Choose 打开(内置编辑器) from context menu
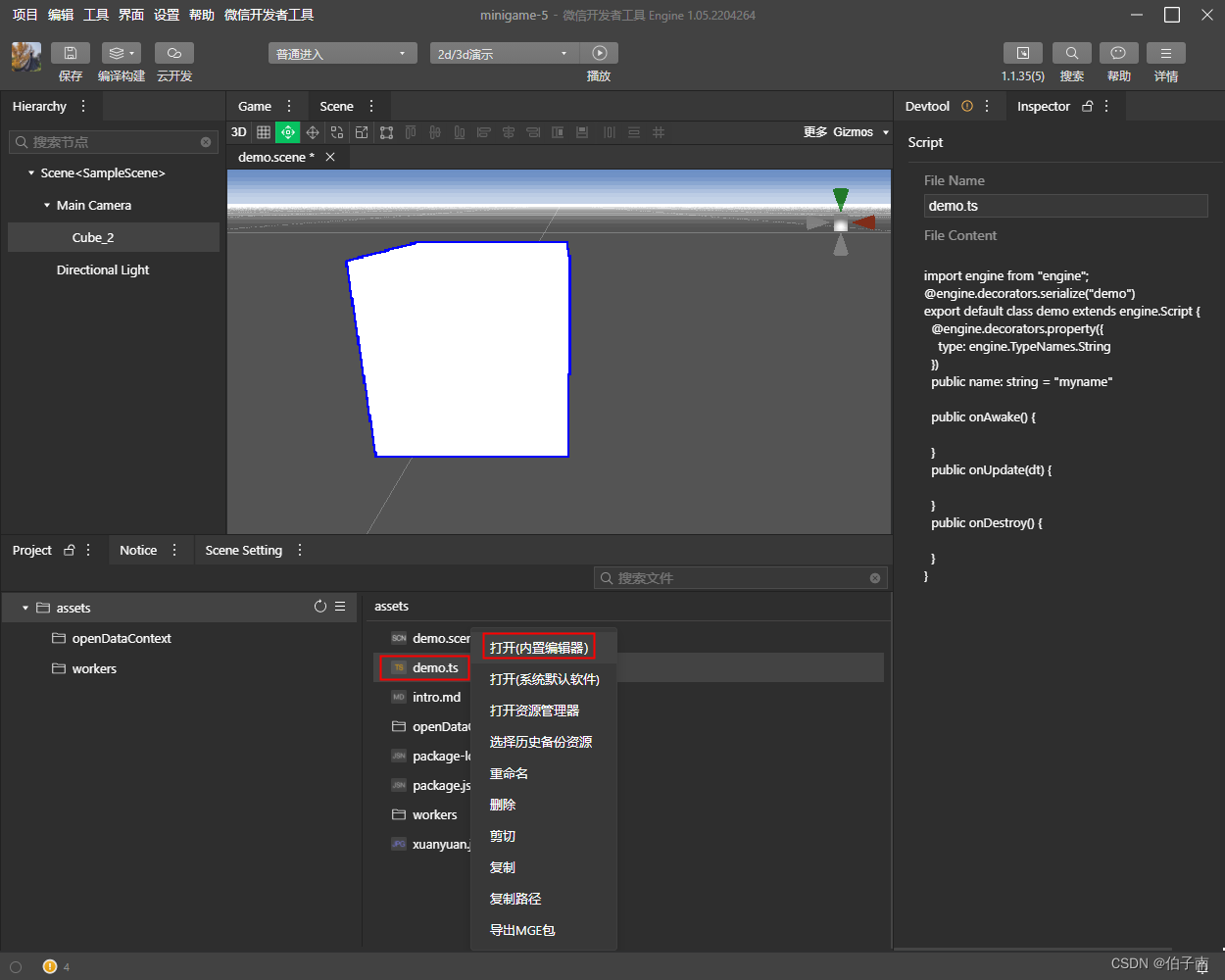This screenshot has height=980, width=1225. coord(539,648)
